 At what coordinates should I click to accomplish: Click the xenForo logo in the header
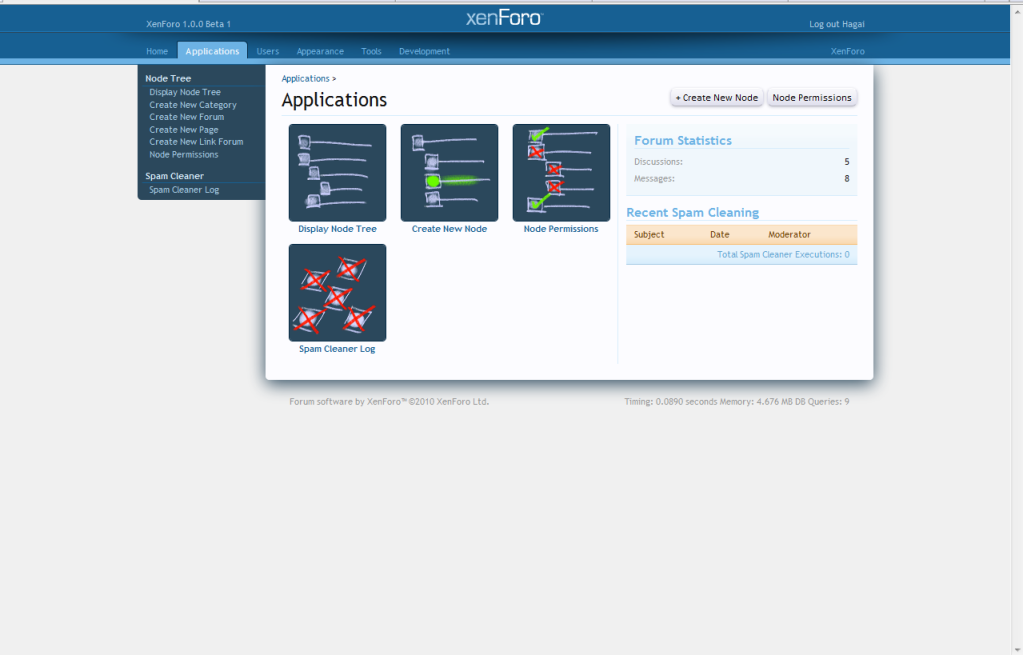pos(504,18)
